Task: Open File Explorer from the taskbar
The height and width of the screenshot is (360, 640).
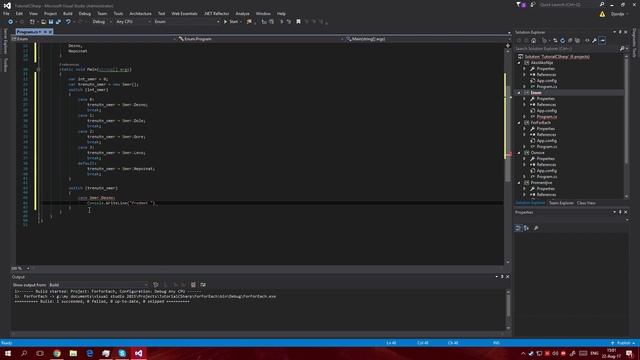Action: (73, 353)
